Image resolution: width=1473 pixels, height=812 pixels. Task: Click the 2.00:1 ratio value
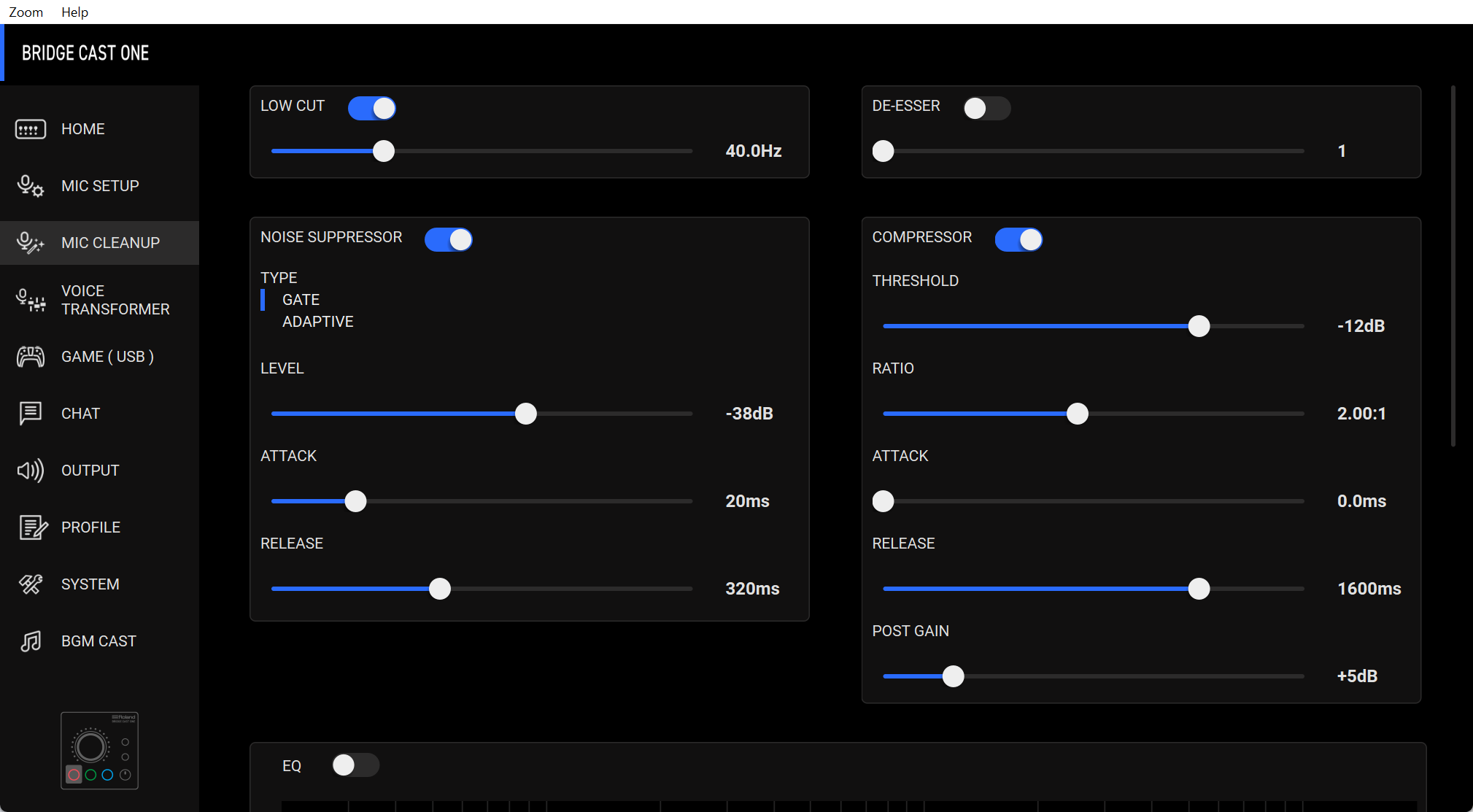(1361, 414)
